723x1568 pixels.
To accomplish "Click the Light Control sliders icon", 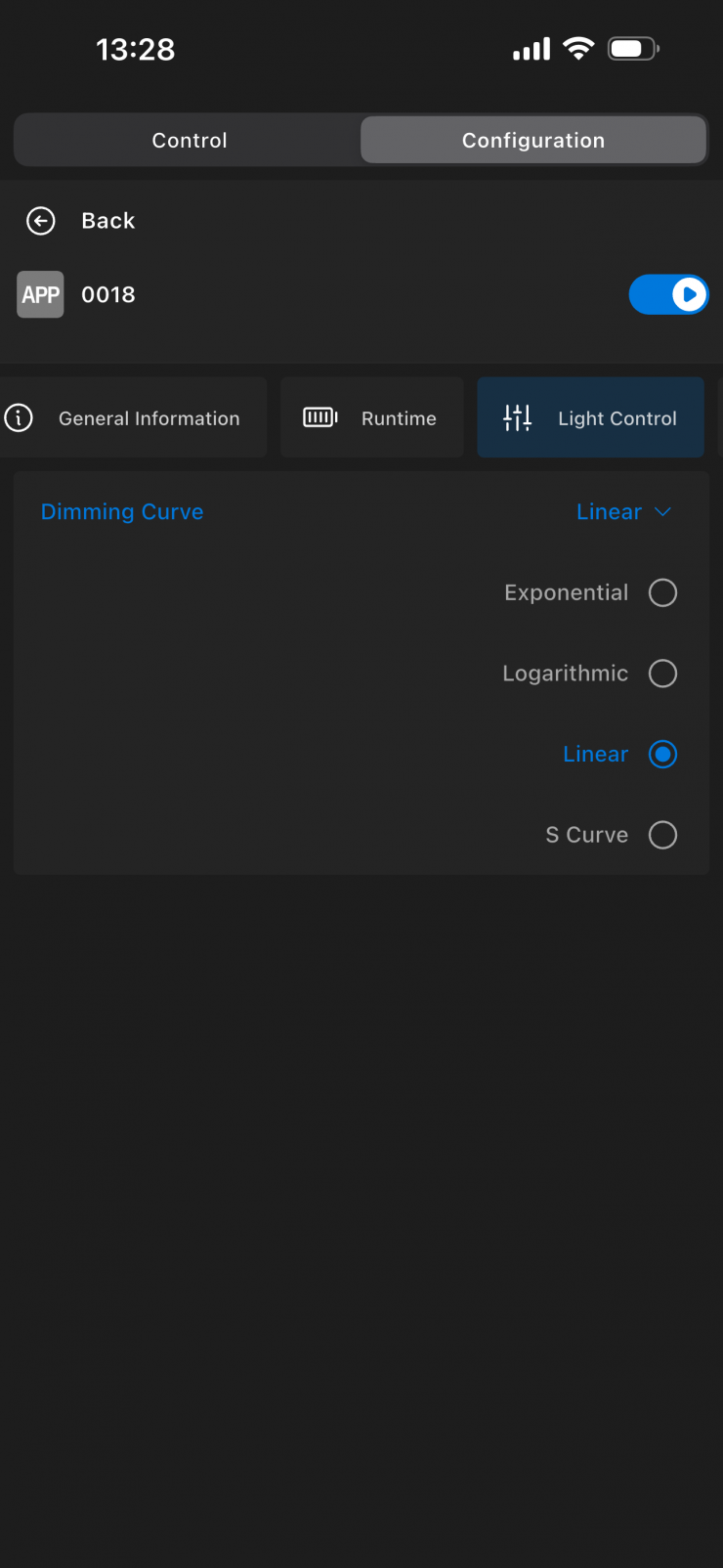I will 517,418.
